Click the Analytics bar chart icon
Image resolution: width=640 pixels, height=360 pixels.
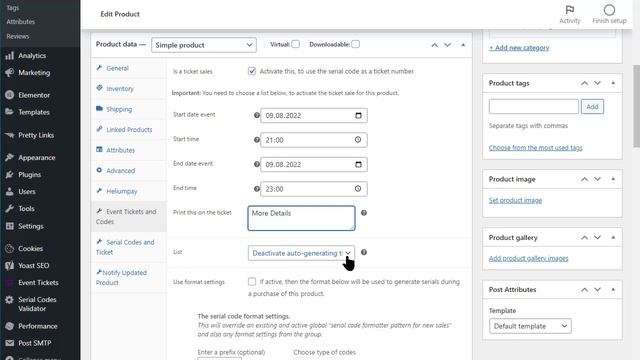pos(9,56)
